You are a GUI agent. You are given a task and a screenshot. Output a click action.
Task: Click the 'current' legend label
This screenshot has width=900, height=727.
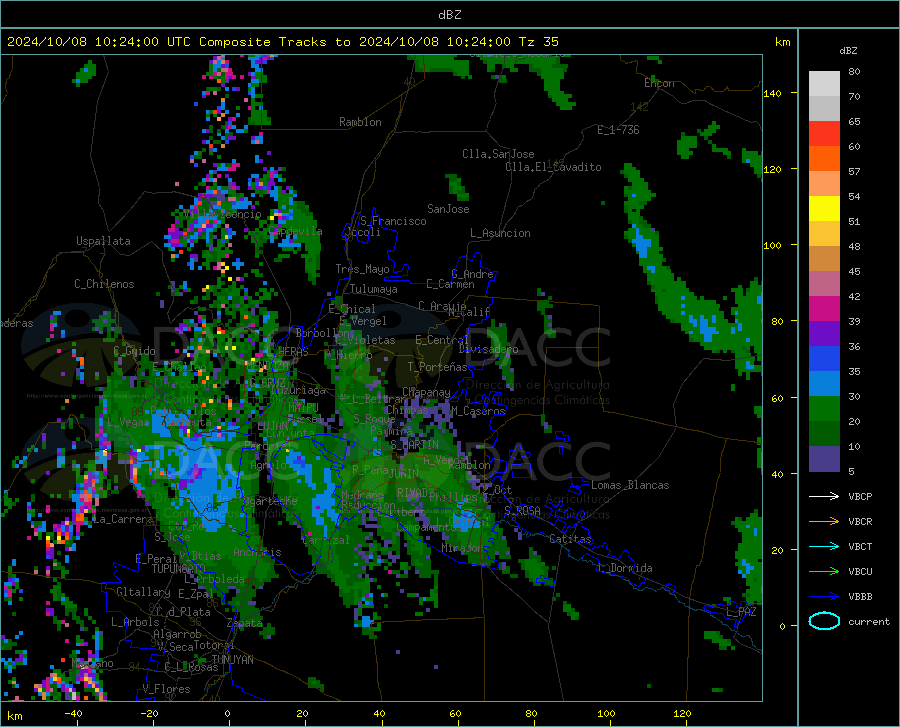(869, 621)
